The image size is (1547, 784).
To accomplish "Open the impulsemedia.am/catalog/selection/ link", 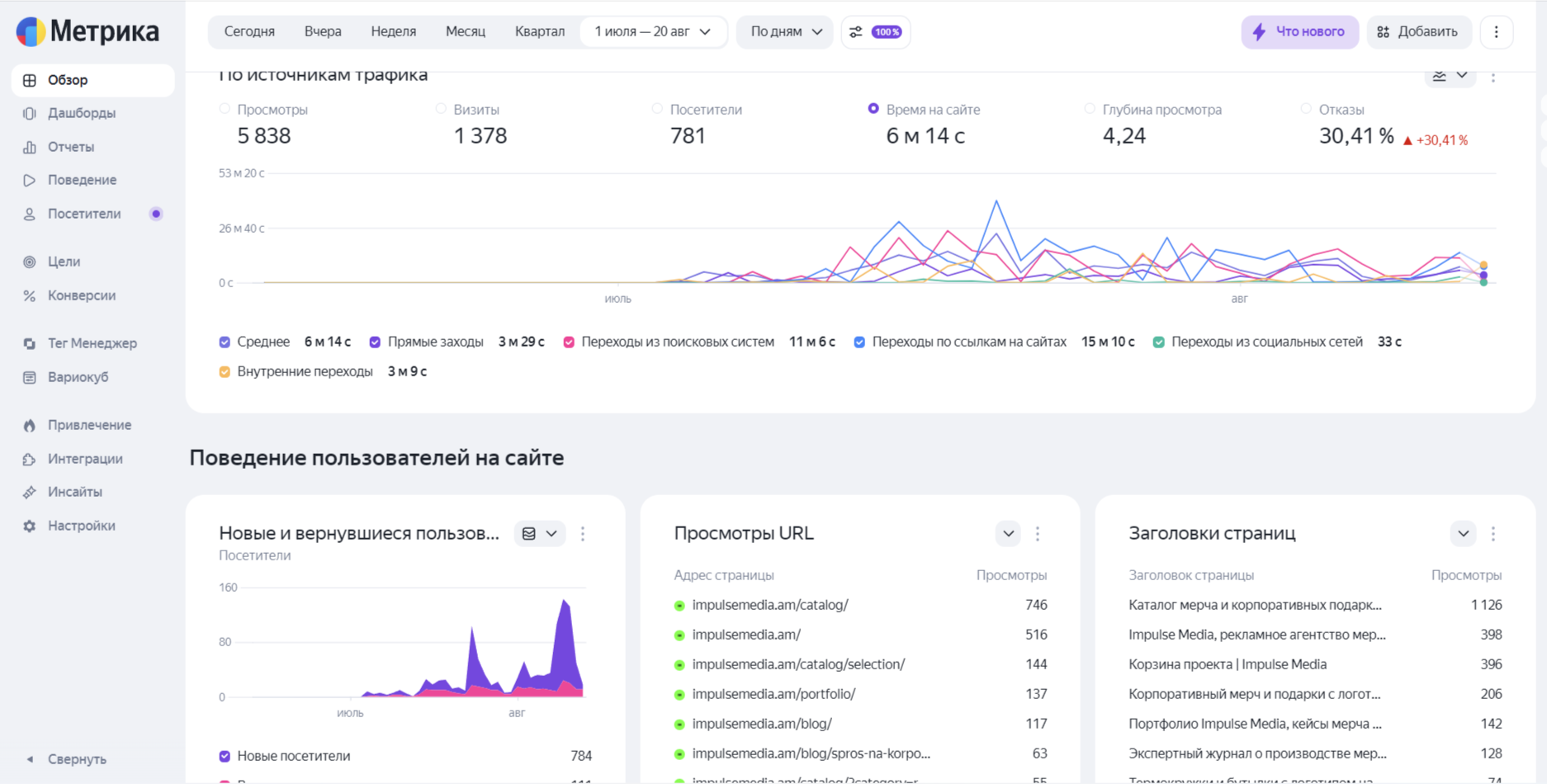I will point(798,664).
